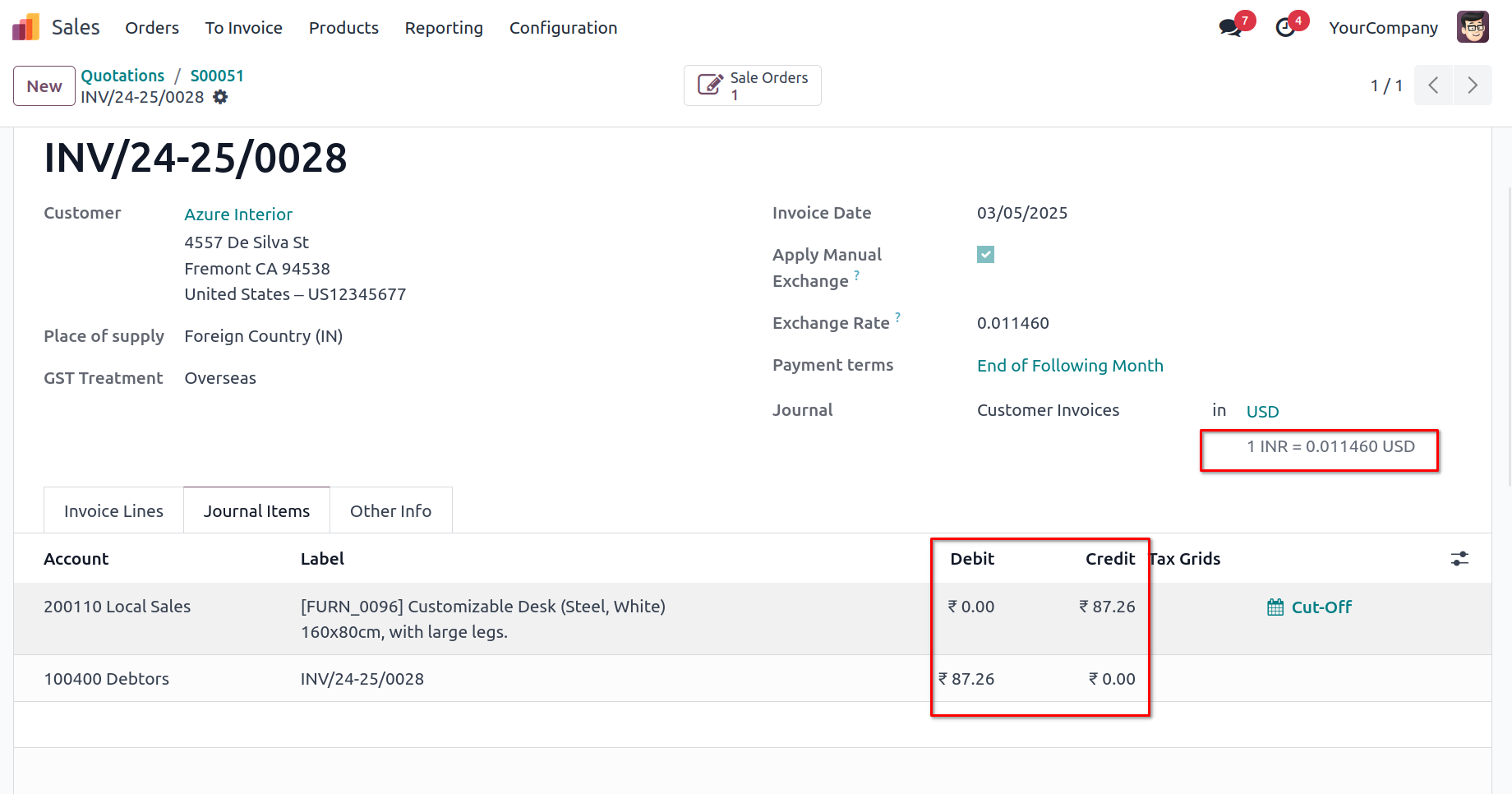Switch to the Other Info tab
Viewport: 1512px width, 794px height.
[x=390, y=511]
